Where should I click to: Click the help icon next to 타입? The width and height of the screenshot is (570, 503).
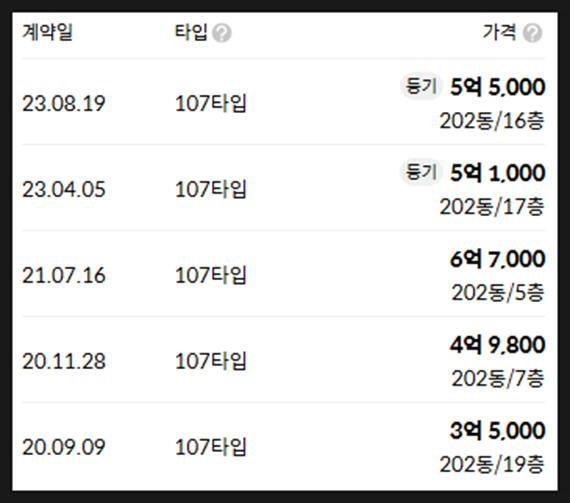(x=221, y=33)
